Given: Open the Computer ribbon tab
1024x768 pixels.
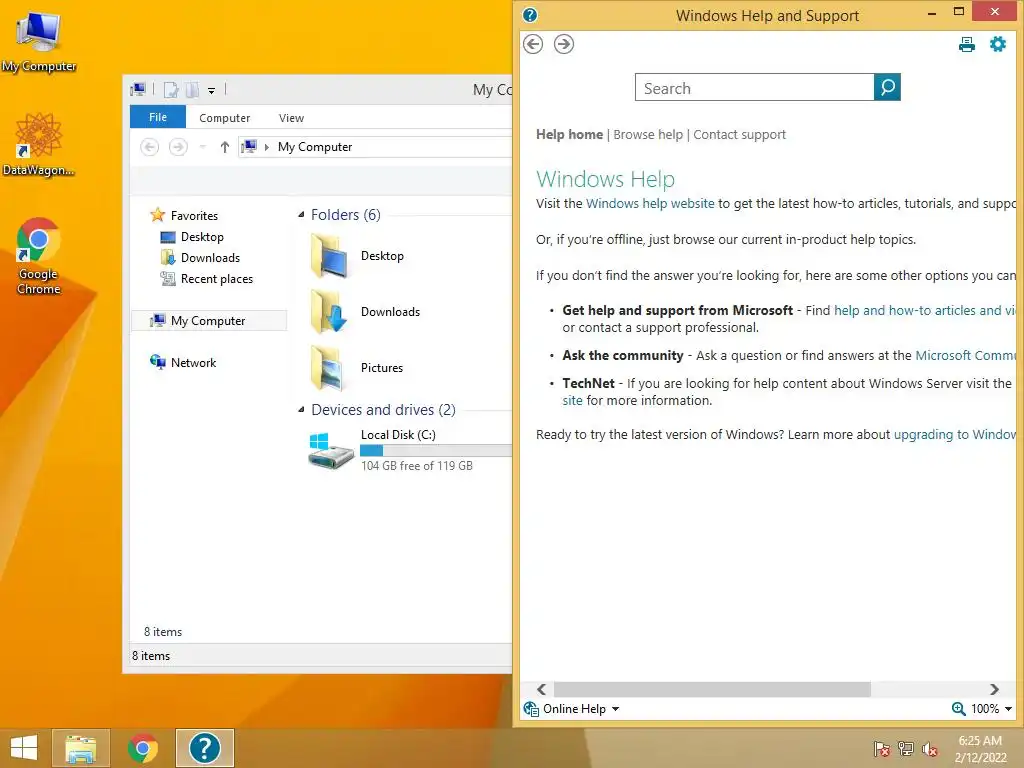Looking at the screenshot, I should tap(225, 118).
